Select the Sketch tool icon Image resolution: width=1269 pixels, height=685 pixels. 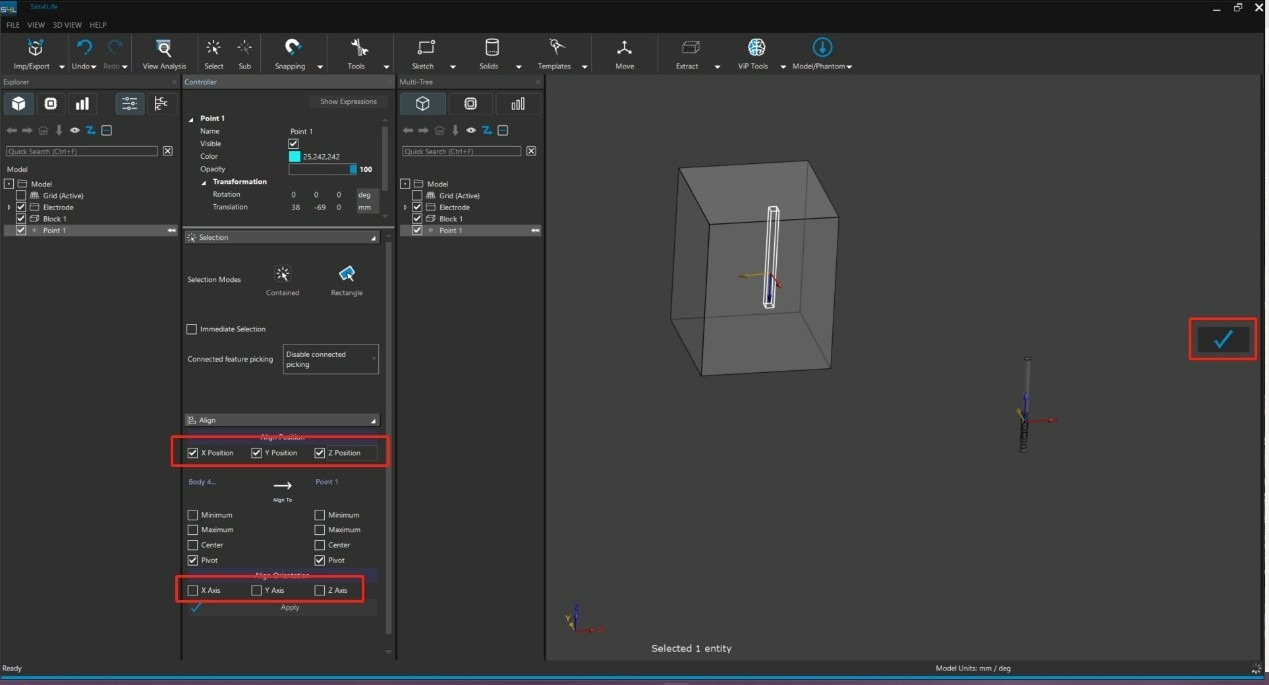pyautogui.click(x=426, y=48)
